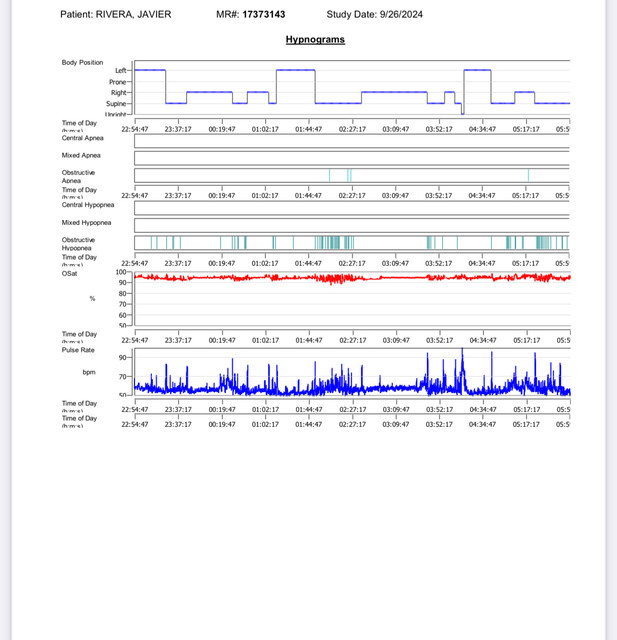This screenshot has width=617, height=640.
Task: Select the Obstructive Apnea row label
Action: (78, 176)
